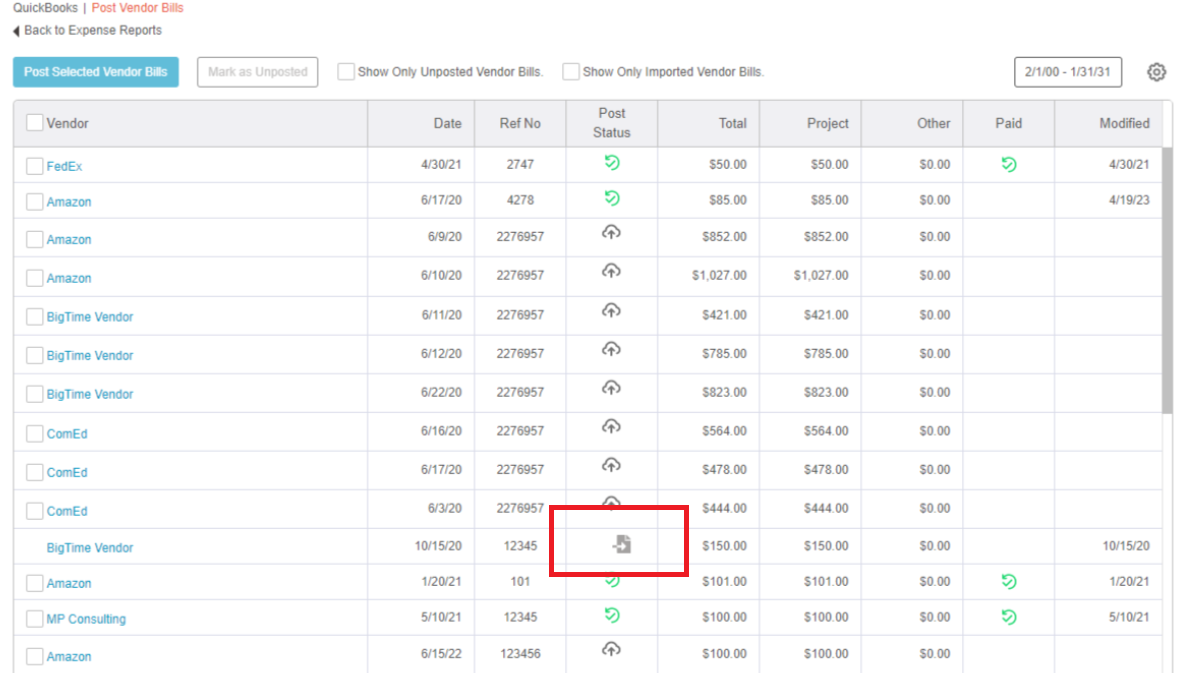Sort by Total column header
The image size is (1194, 673).
coord(733,123)
